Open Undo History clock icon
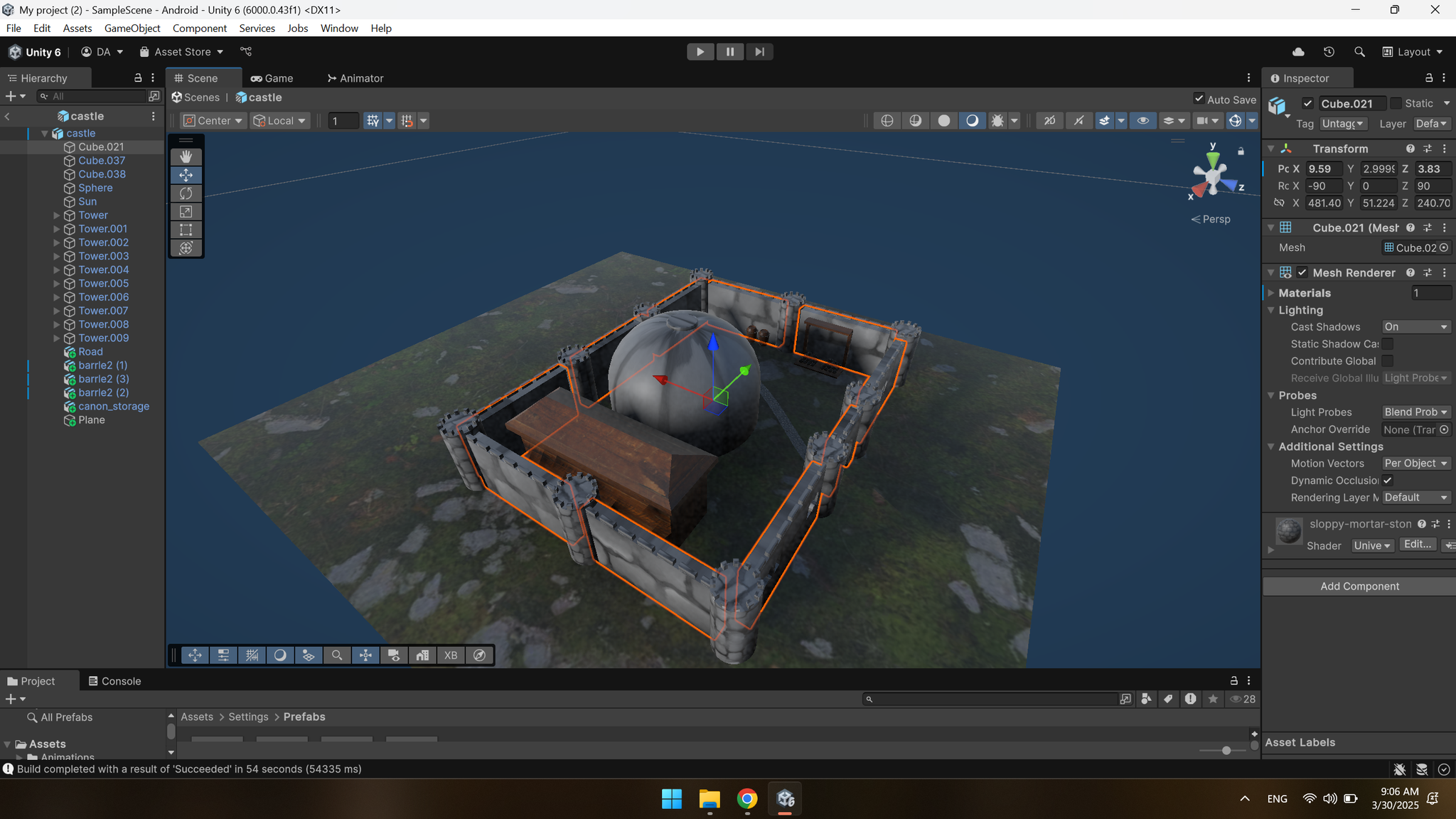 1329,52
